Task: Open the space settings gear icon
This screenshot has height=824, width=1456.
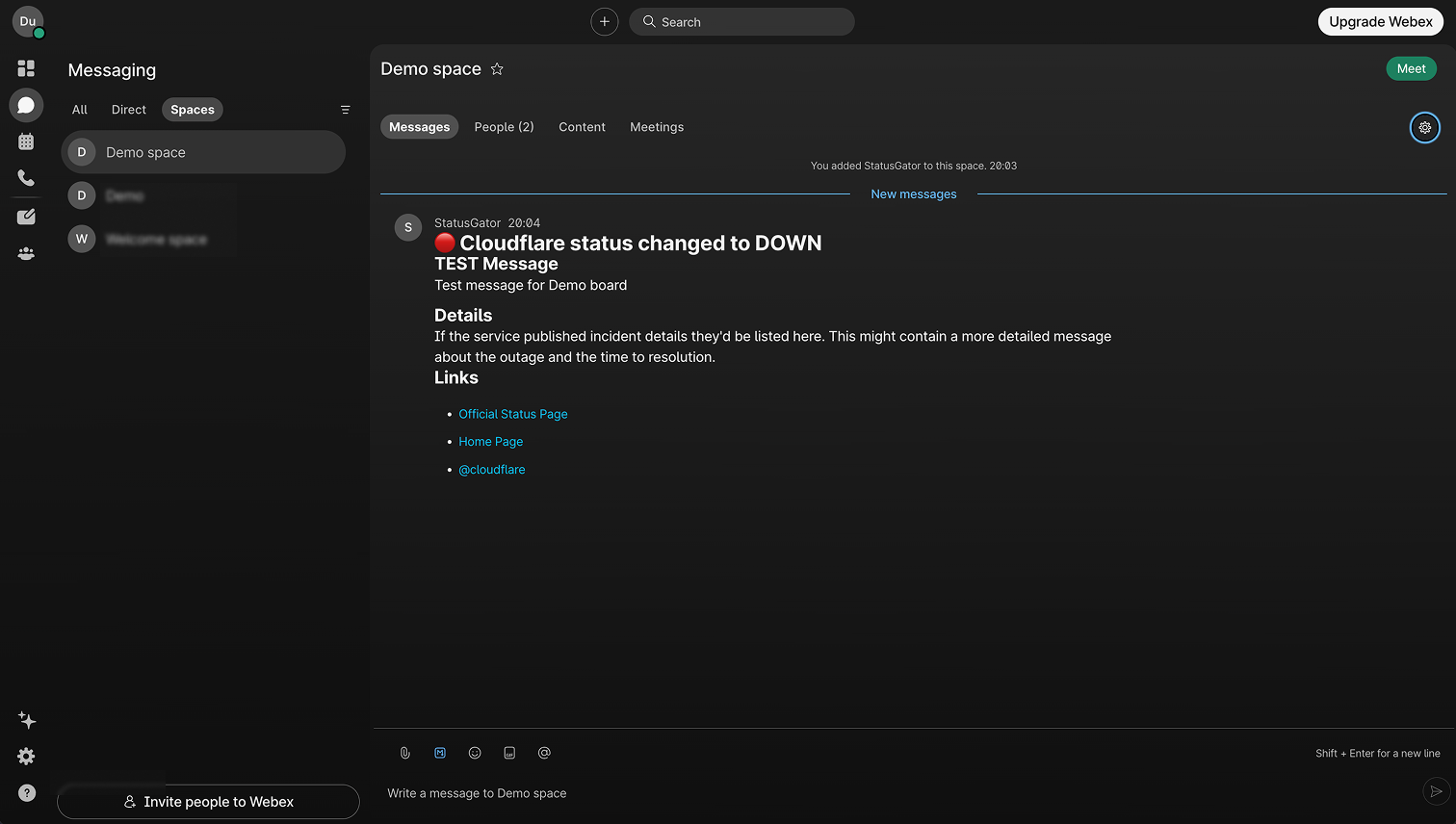Action: point(1425,127)
